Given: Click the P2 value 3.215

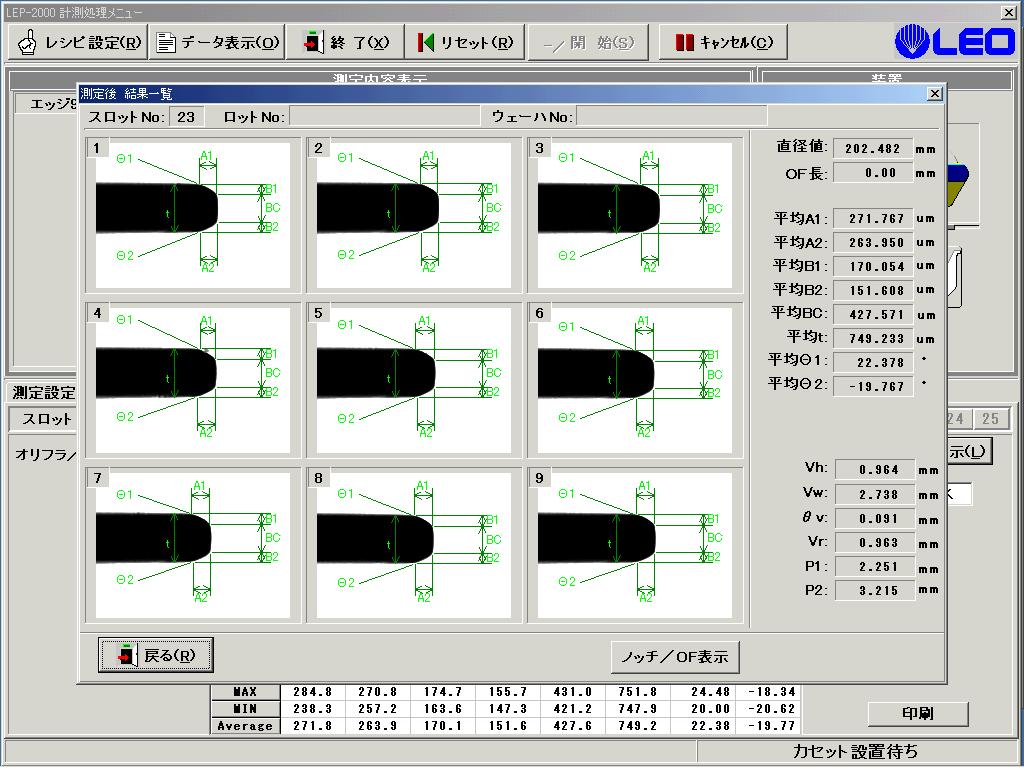Looking at the screenshot, I should pyautogui.click(x=874, y=590).
